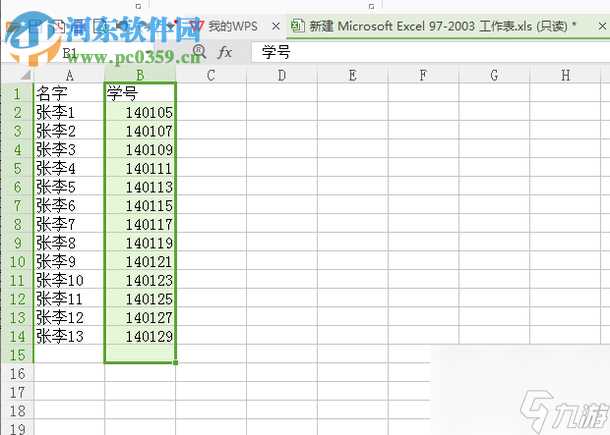Click cell with value 140105
This screenshot has width=610, height=435.
(x=140, y=112)
